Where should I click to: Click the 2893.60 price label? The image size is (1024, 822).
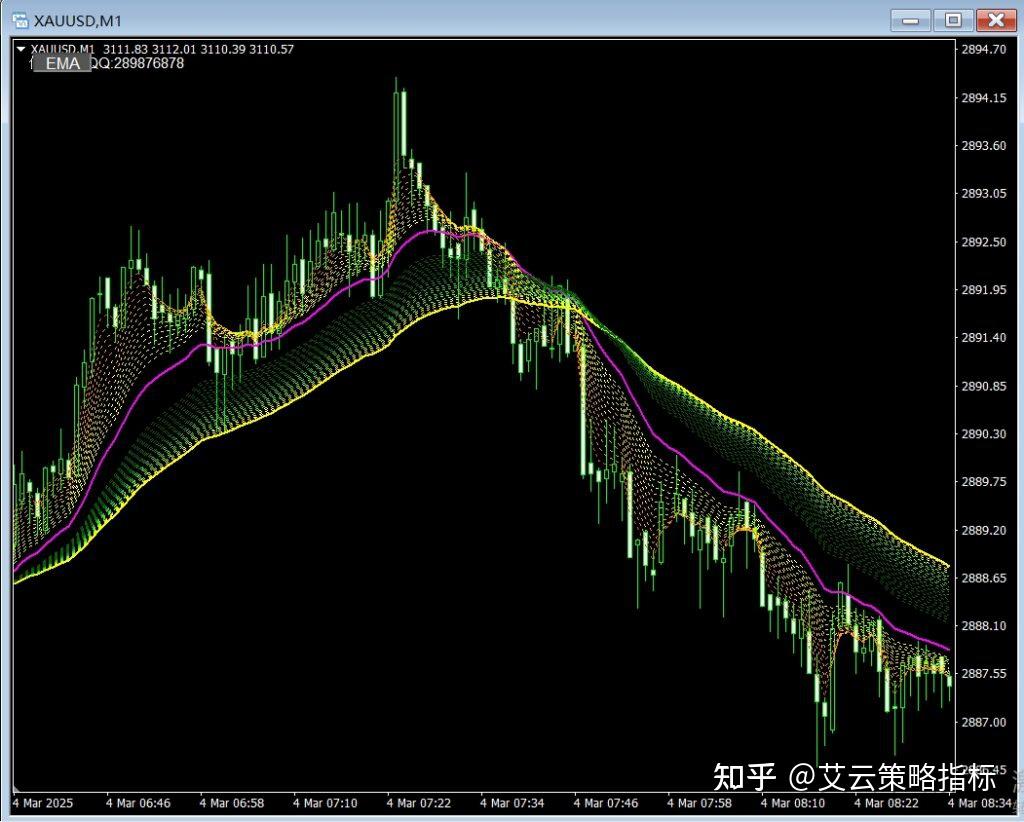pyautogui.click(x=984, y=146)
